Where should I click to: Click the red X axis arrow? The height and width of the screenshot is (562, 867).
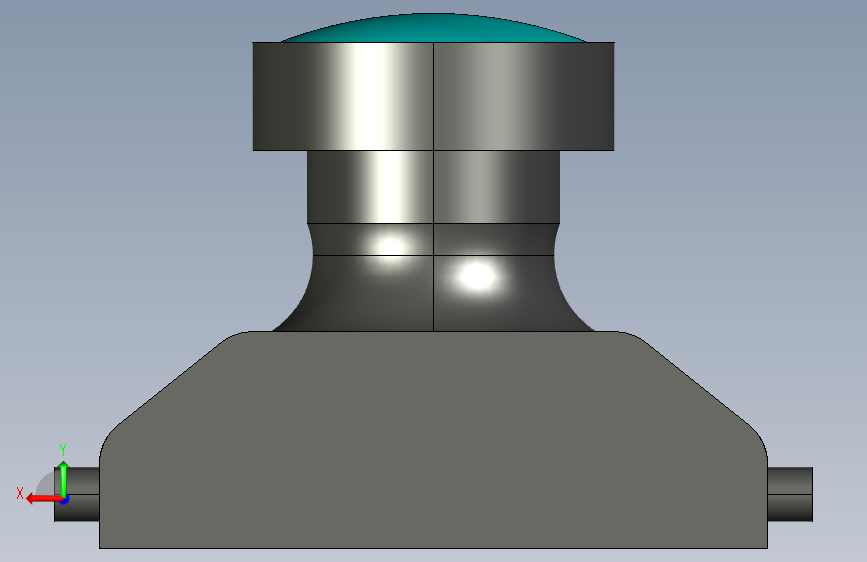(43, 499)
